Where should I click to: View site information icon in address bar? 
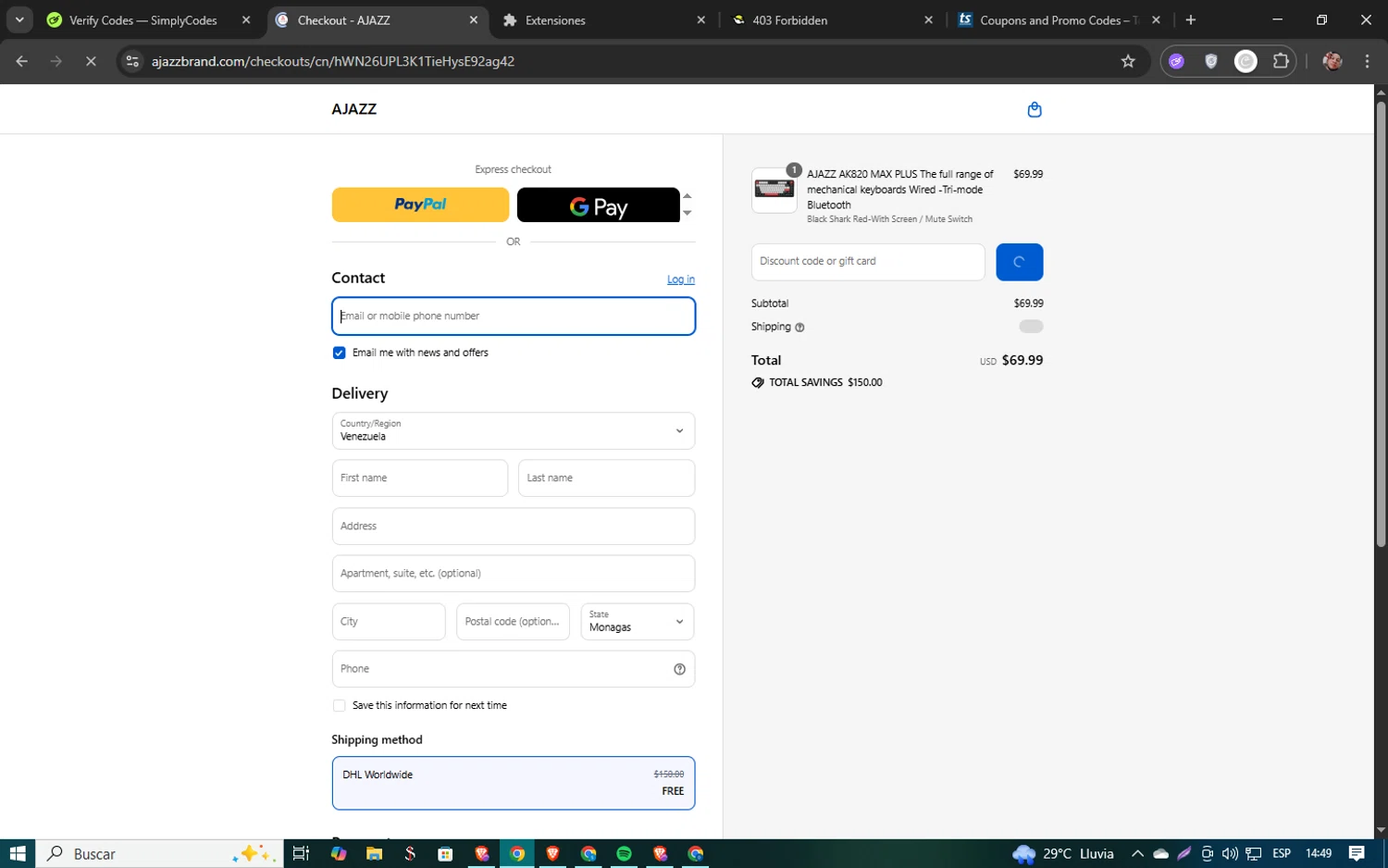tap(132, 61)
